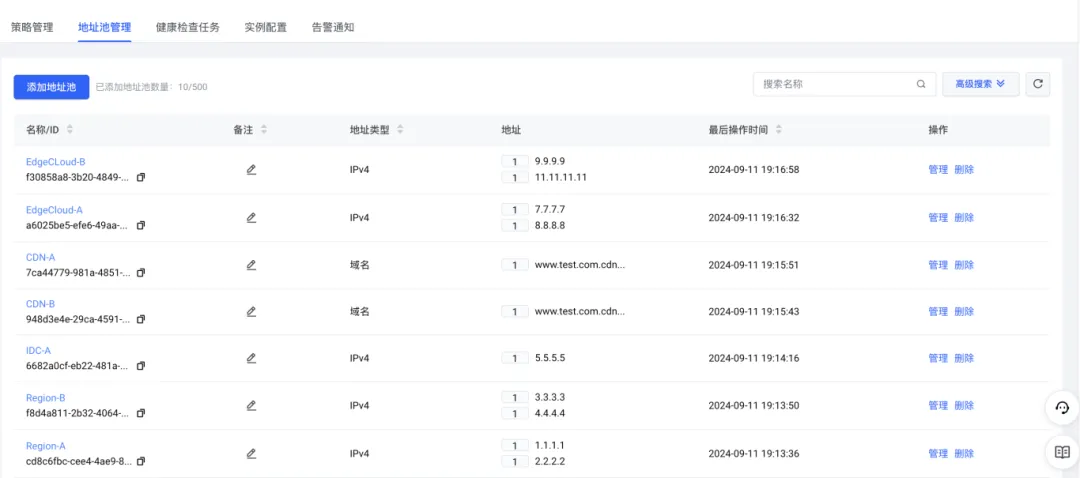Copy the Region-A pool ID
The image size is (1080, 478).
pyautogui.click(x=141, y=461)
